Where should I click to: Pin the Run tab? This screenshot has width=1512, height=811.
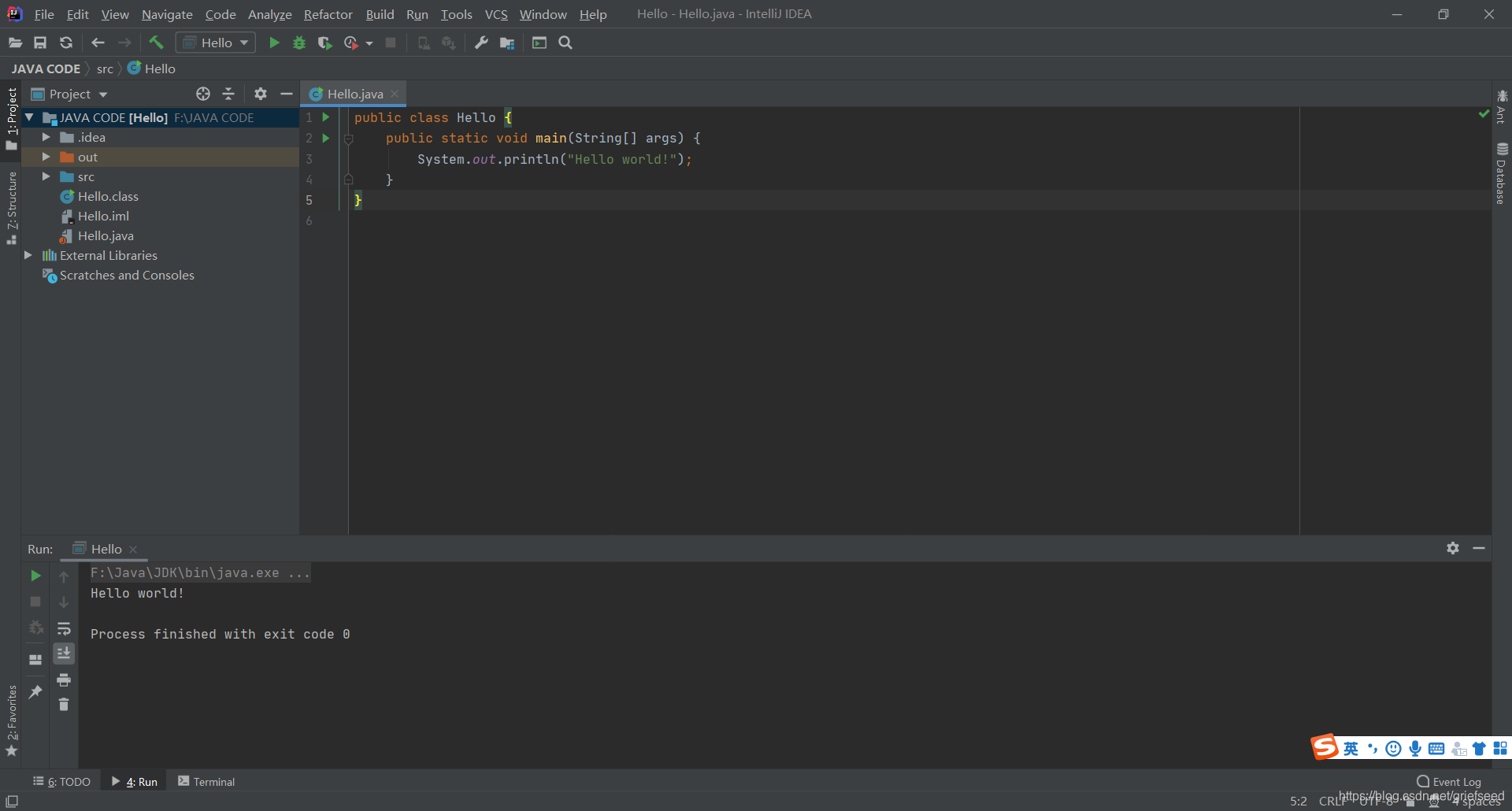tap(35, 691)
